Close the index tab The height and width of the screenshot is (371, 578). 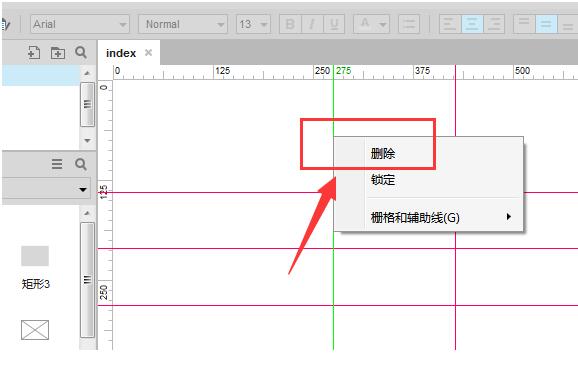(x=148, y=53)
